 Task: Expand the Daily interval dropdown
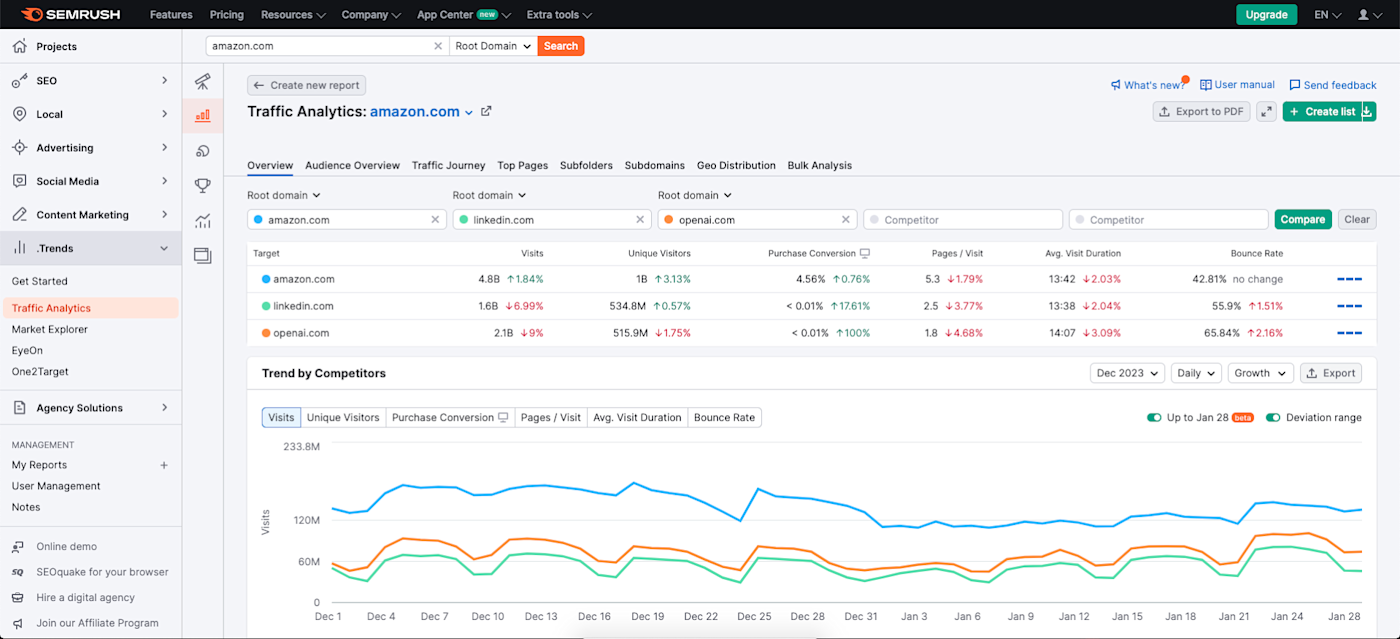point(1197,373)
